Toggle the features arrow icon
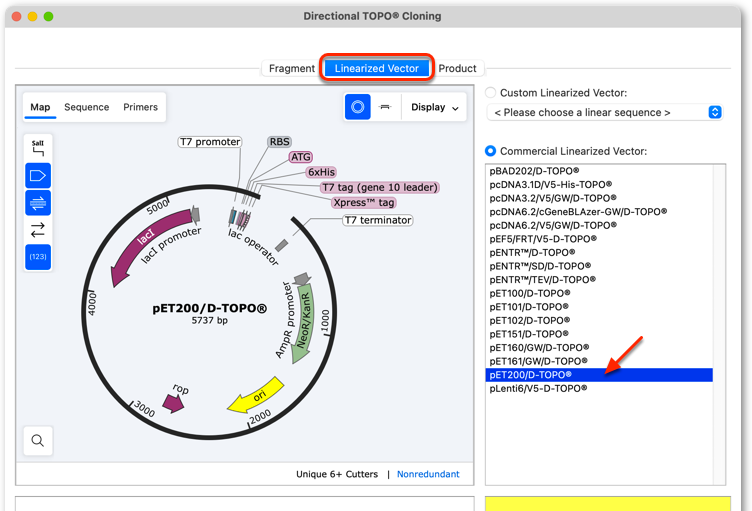The height and width of the screenshot is (511, 752). tap(38, 176)
